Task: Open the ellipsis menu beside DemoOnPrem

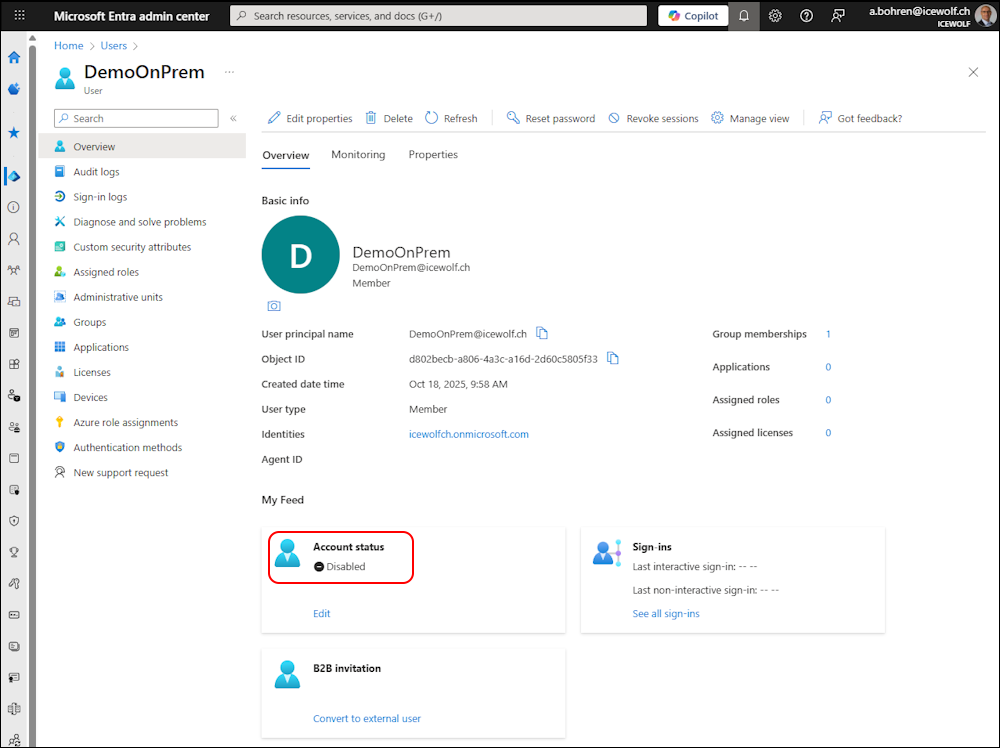Action: point(229,72)
